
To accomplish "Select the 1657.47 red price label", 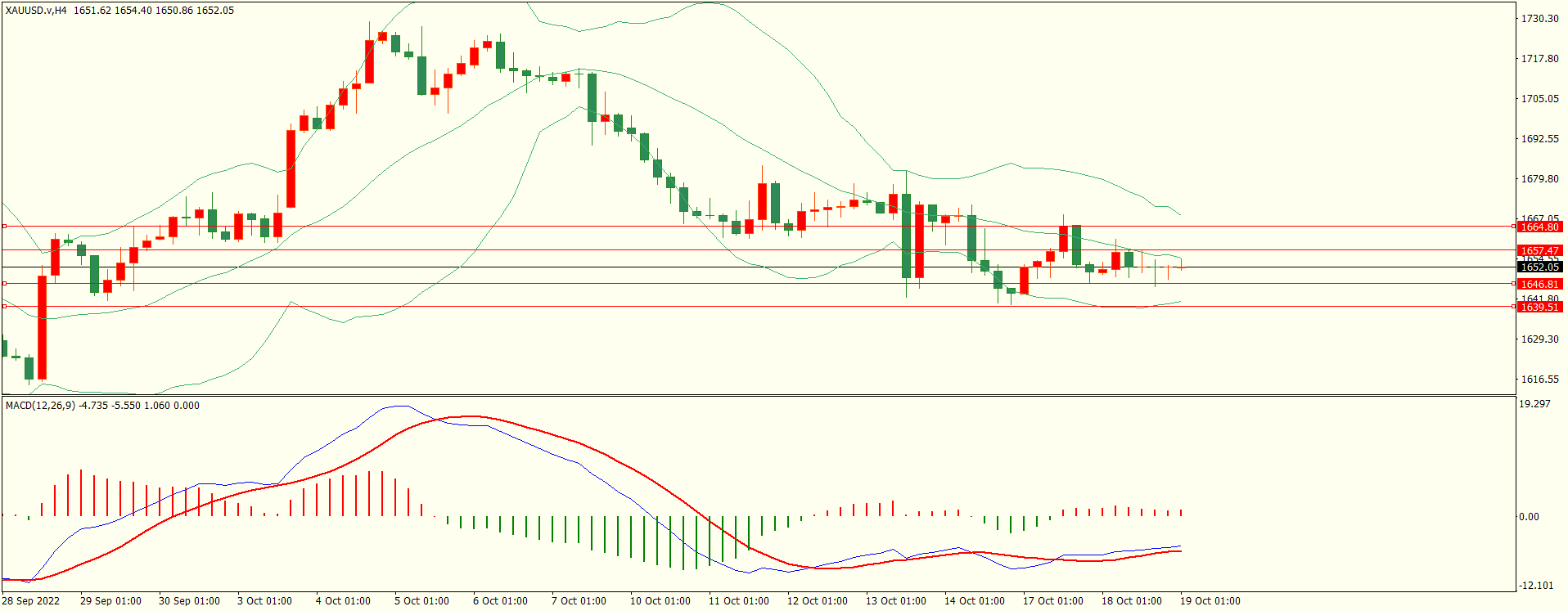I will [x=1539, y=250].
